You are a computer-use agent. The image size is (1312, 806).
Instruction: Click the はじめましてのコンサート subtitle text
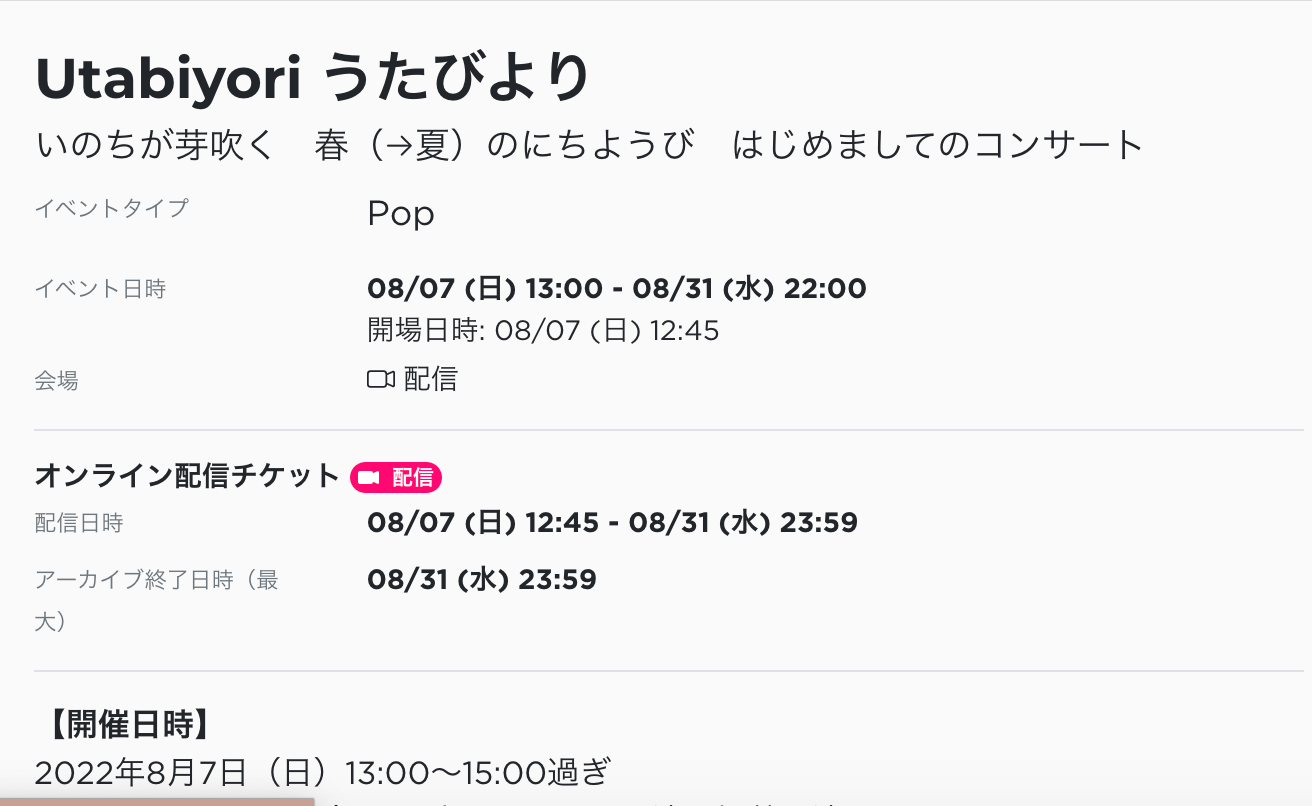pyautogui.click(x=938, y=146)
